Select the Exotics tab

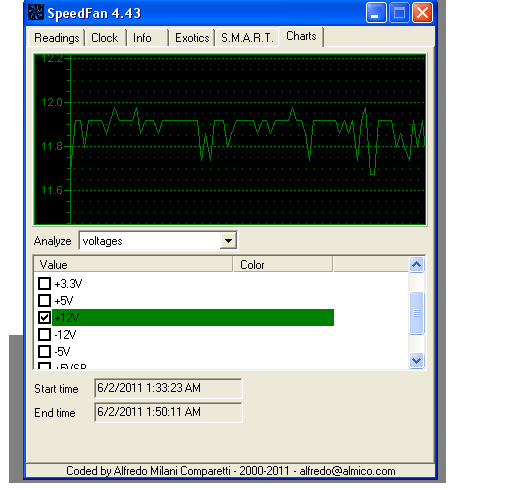point(192,38)
